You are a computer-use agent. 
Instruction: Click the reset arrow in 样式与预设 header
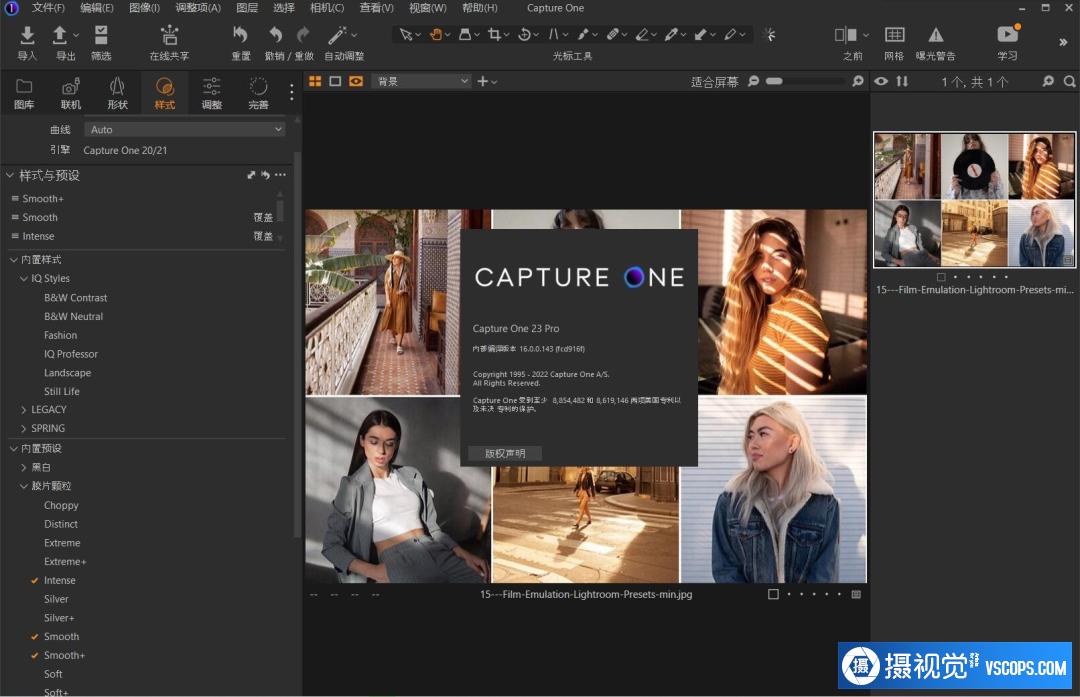(265, 175)
